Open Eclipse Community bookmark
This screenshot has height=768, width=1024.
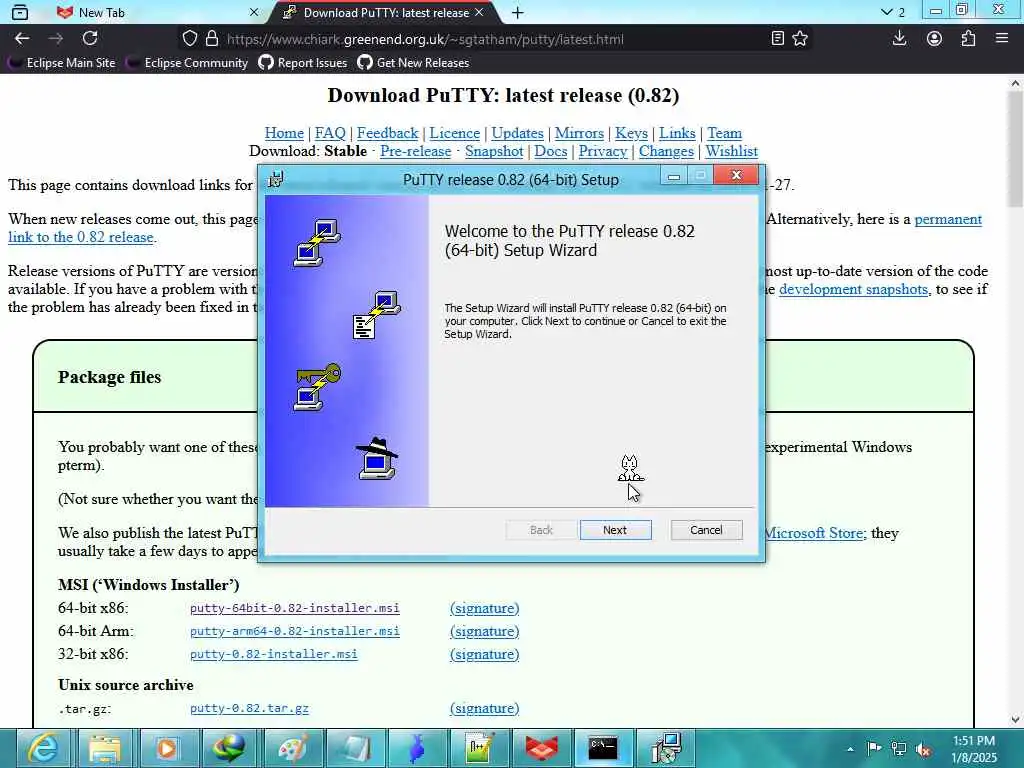pyautogui.click(x=188, y=63)
